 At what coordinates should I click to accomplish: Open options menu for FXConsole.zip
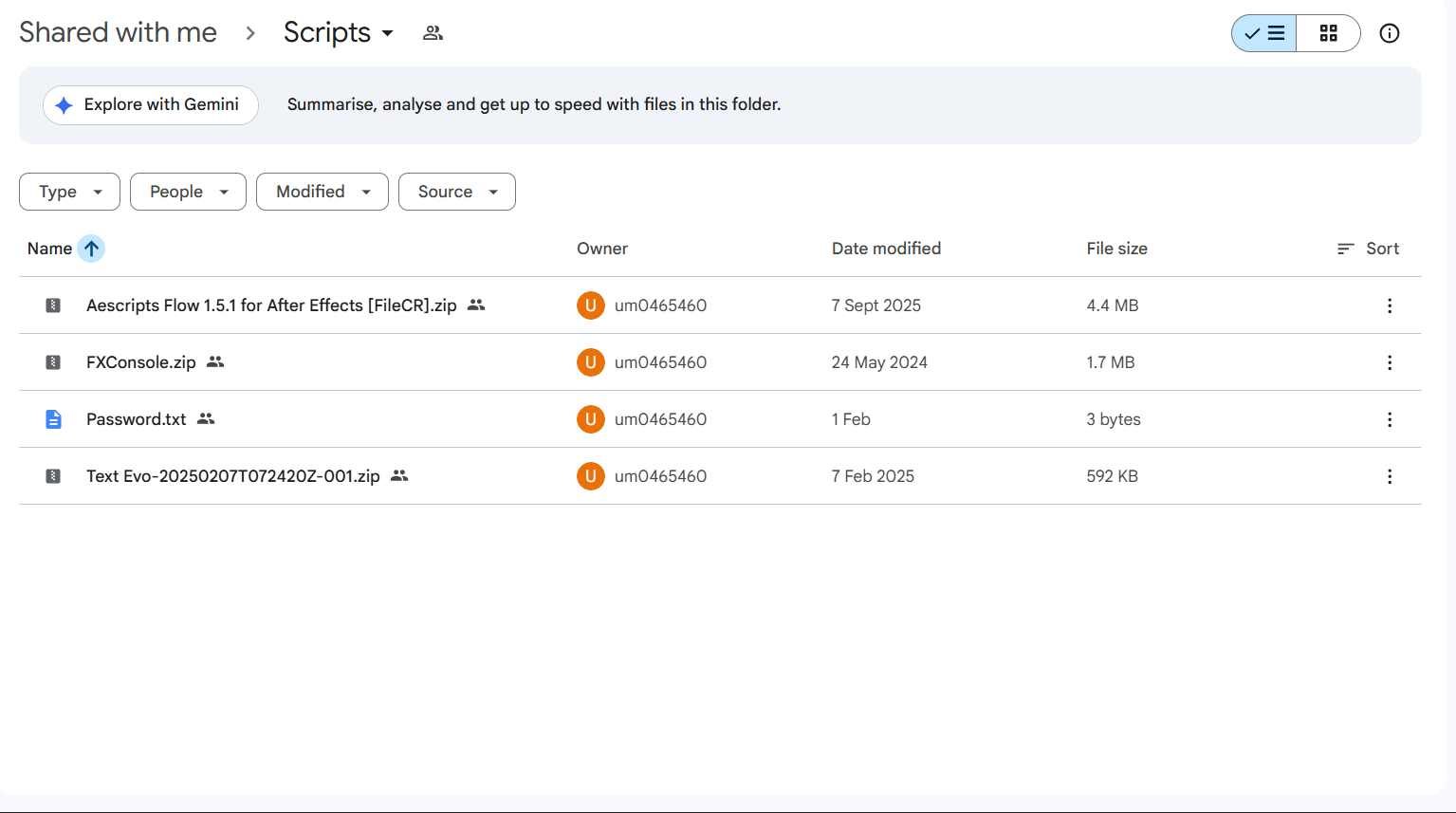pos(1389,361)
